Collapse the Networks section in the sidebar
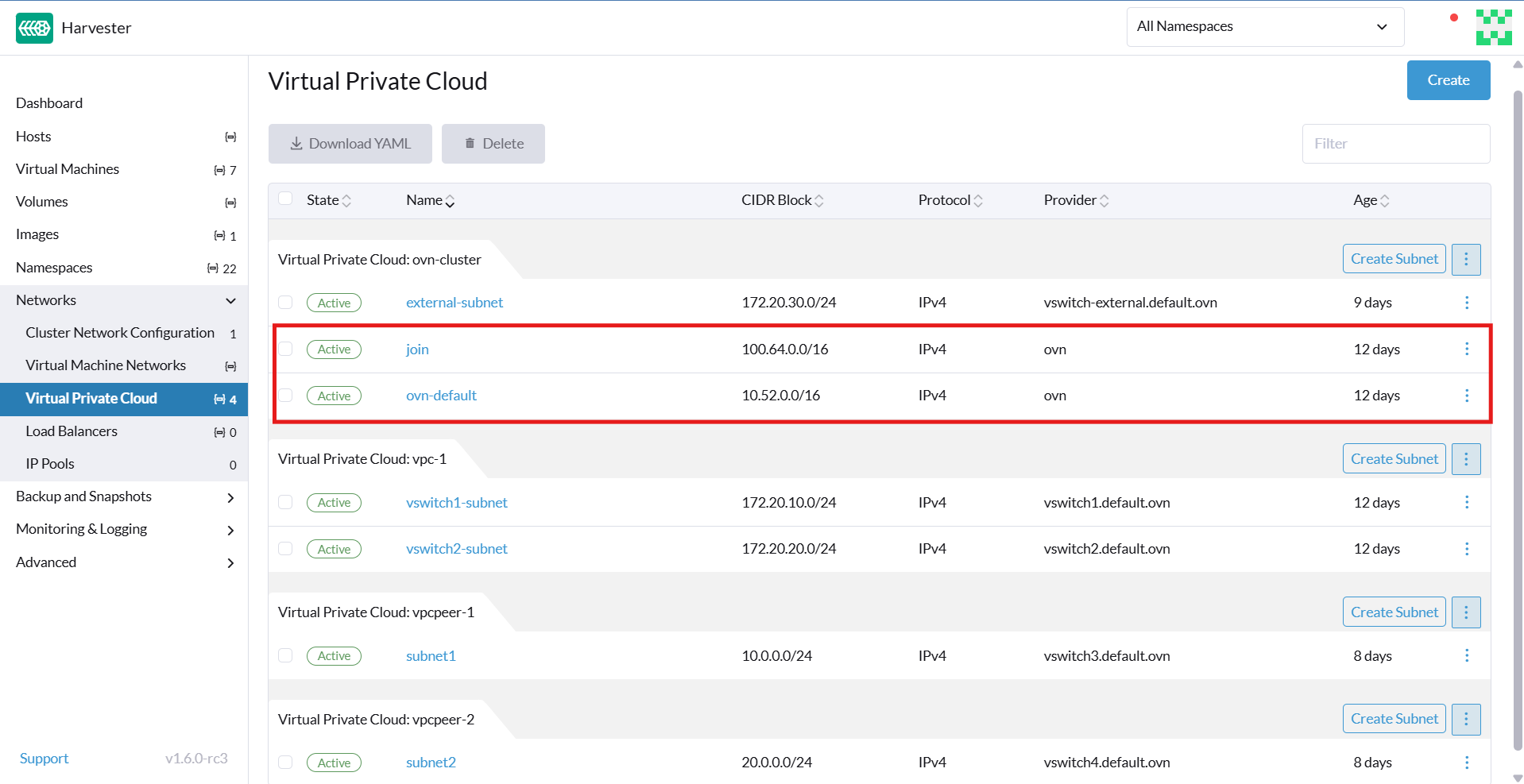This screenshot has height=784, width=1524. [230, 300]
